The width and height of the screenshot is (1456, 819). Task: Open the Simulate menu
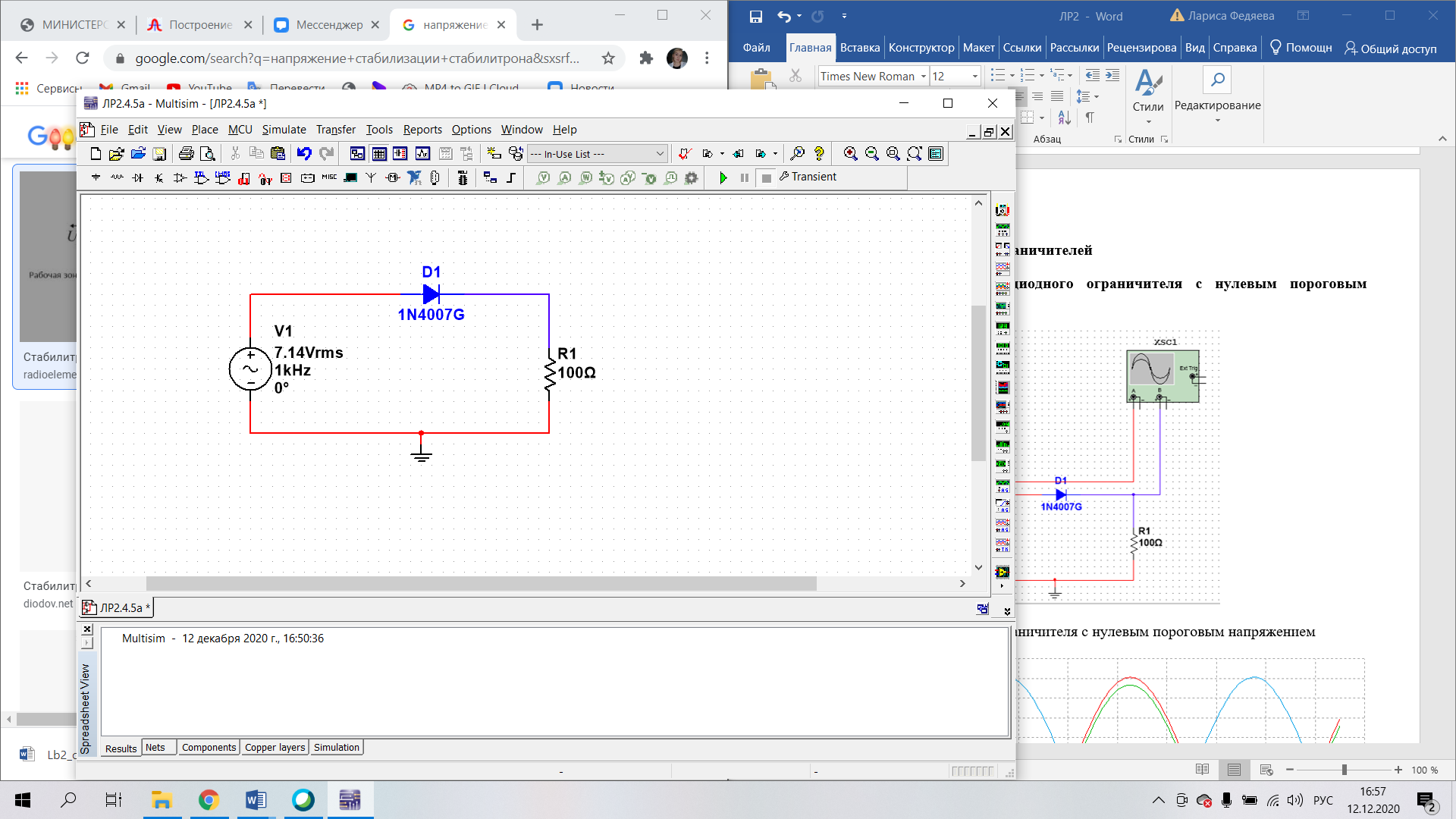click(x=284, y=130)
